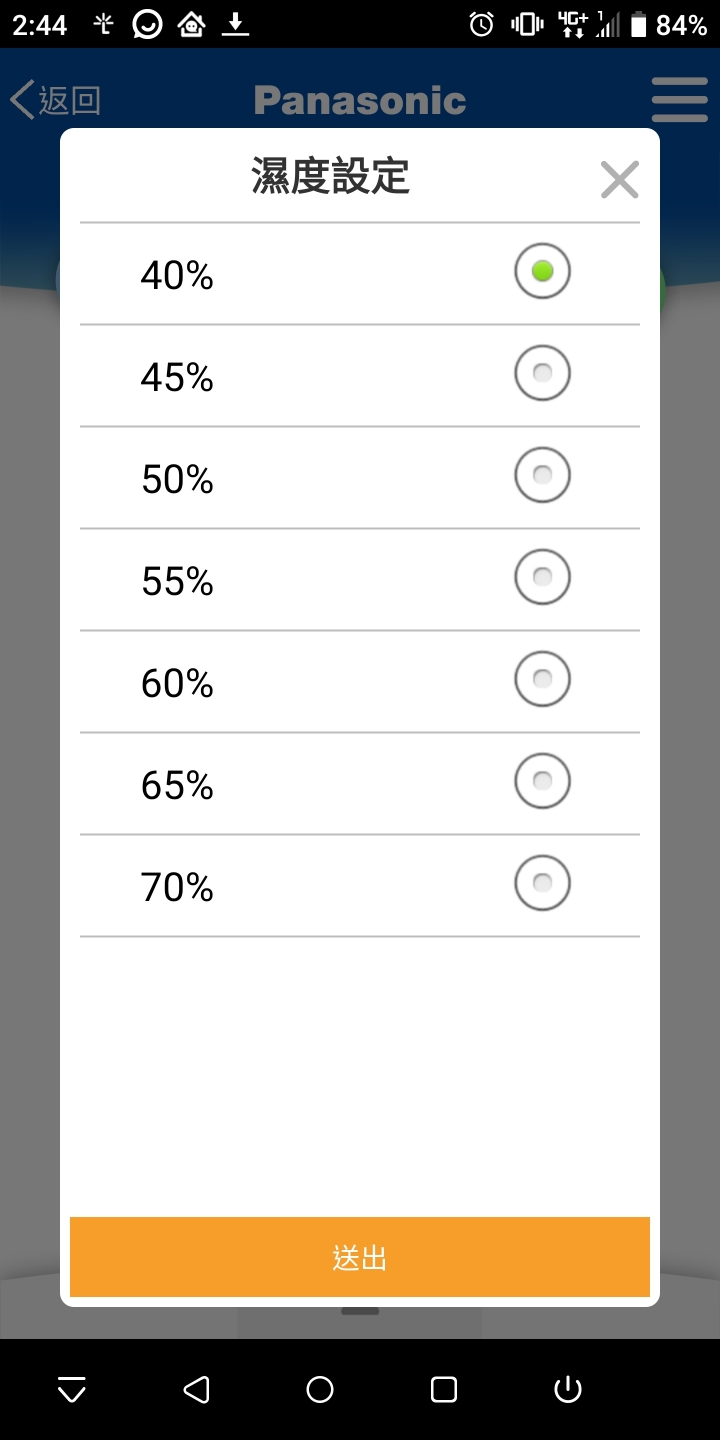The image size is (720, 1440).
Task: Select the 40% humidity radio button
Action: 542,271
